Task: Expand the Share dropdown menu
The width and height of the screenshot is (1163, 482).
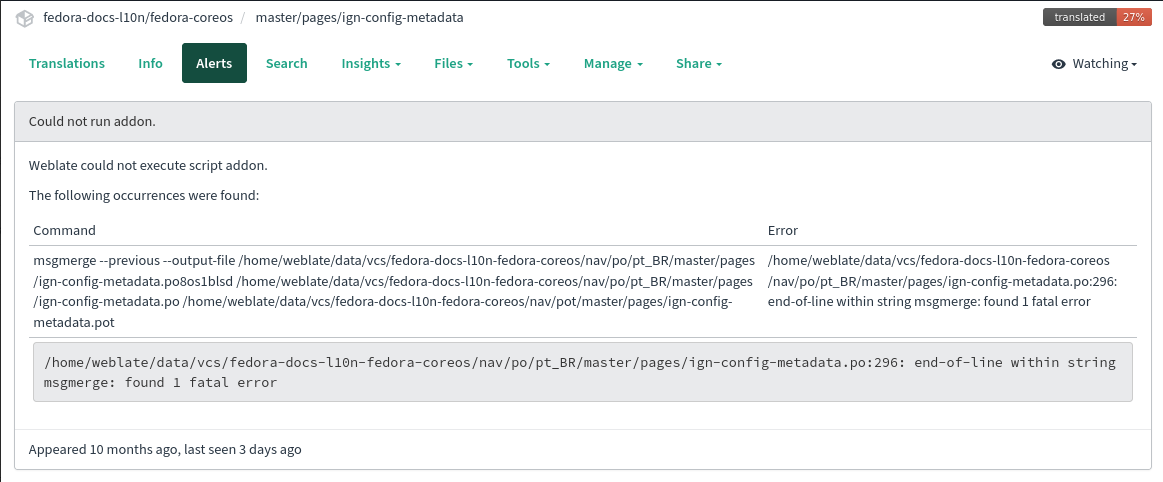Action: [x=699, y=63]
